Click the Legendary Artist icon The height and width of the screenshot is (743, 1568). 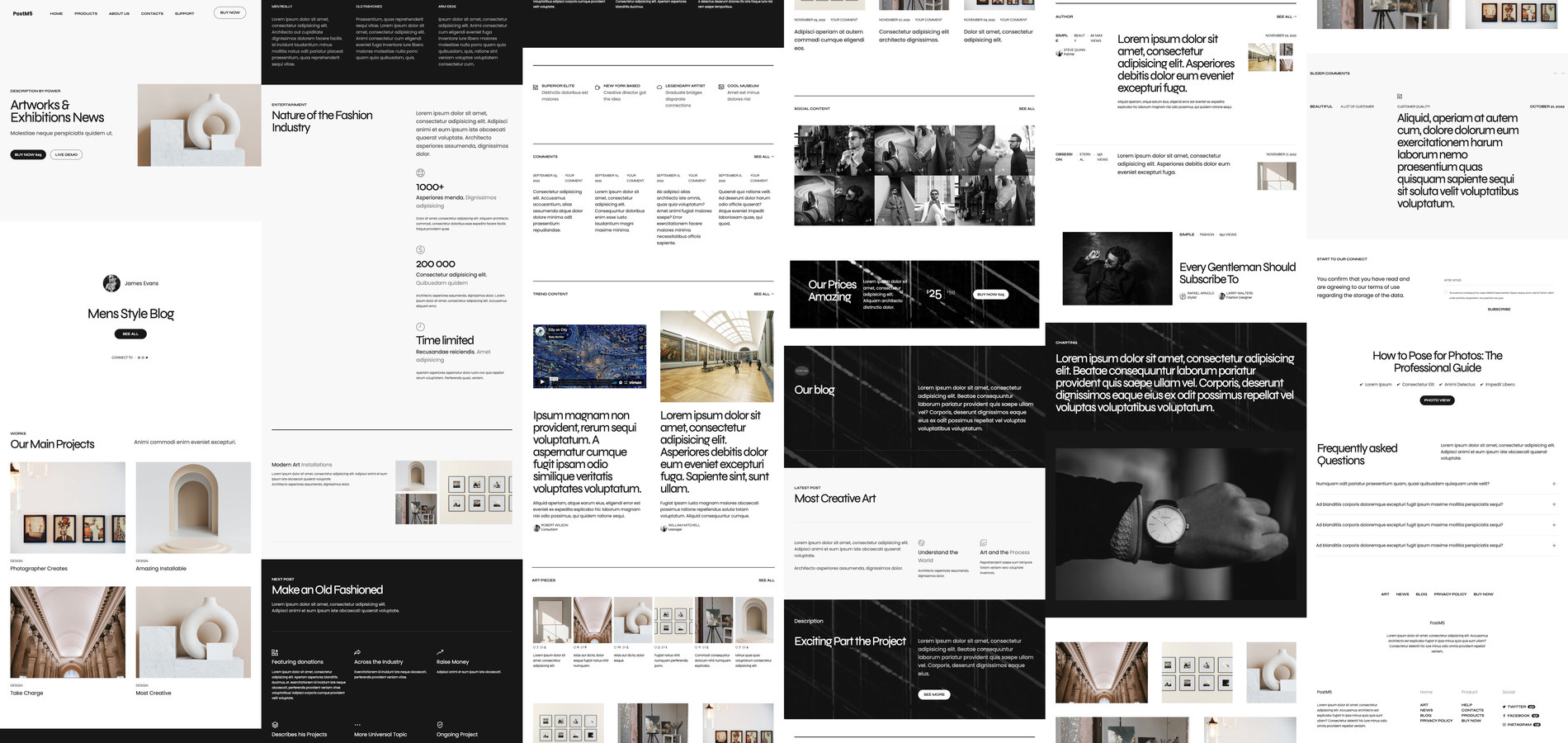659,87
